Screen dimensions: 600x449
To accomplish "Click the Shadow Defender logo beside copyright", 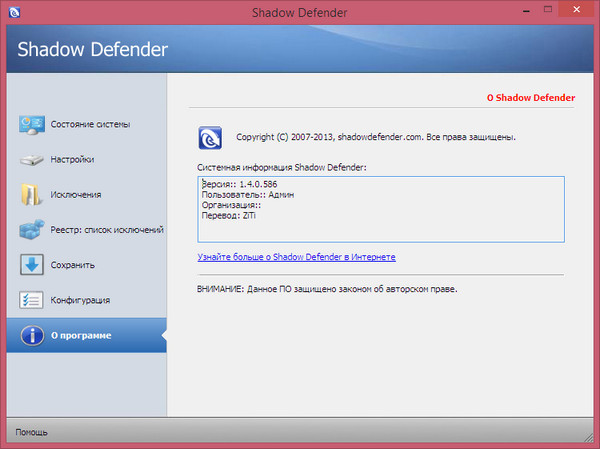I will point(211,136).
